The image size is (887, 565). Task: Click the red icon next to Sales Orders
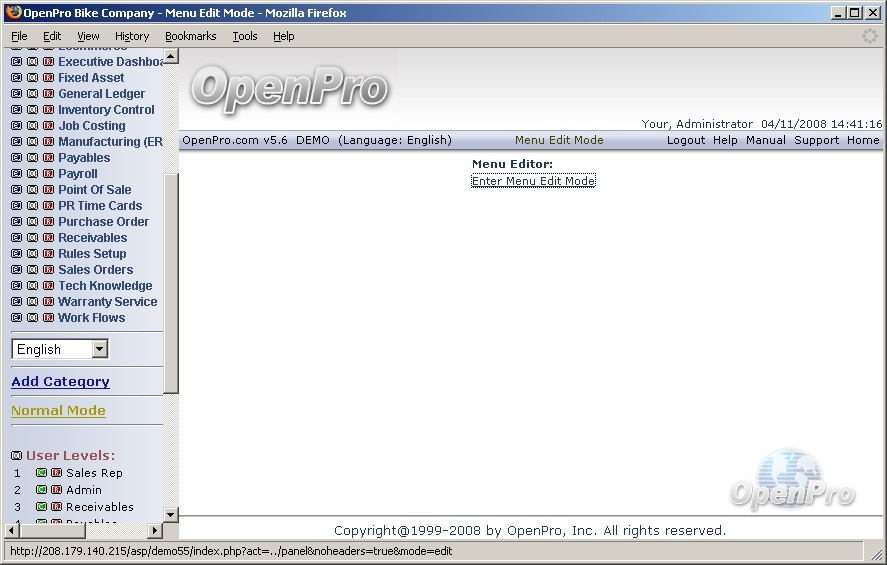(48, 270)
